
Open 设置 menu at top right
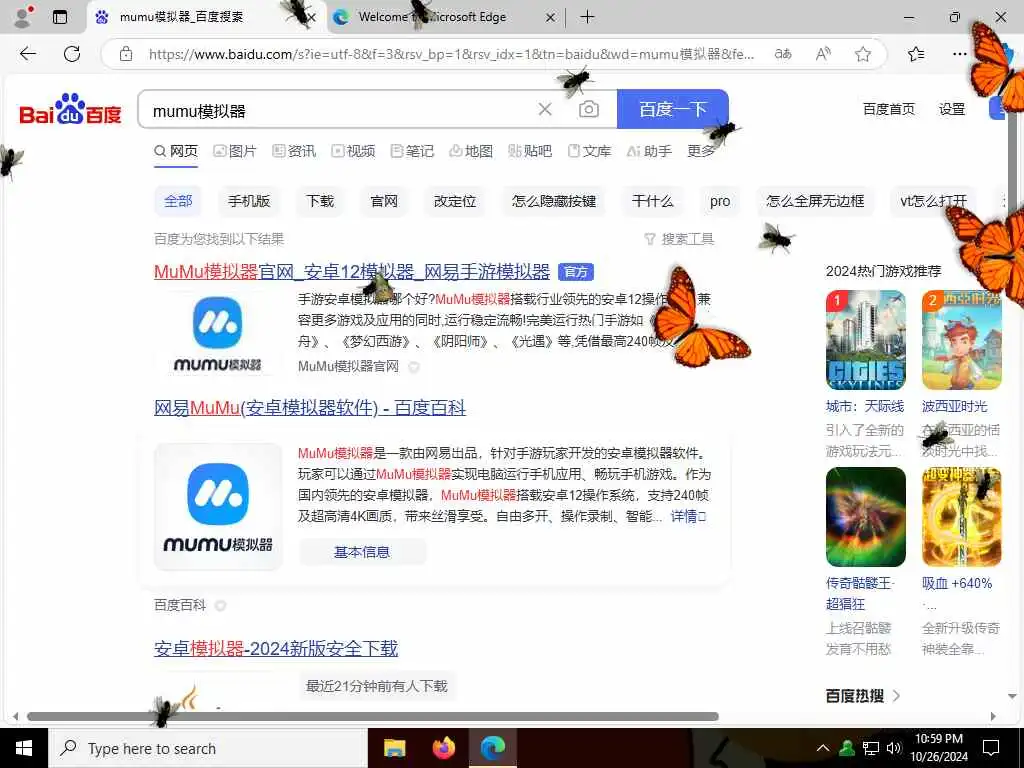(x=952, y=109)
